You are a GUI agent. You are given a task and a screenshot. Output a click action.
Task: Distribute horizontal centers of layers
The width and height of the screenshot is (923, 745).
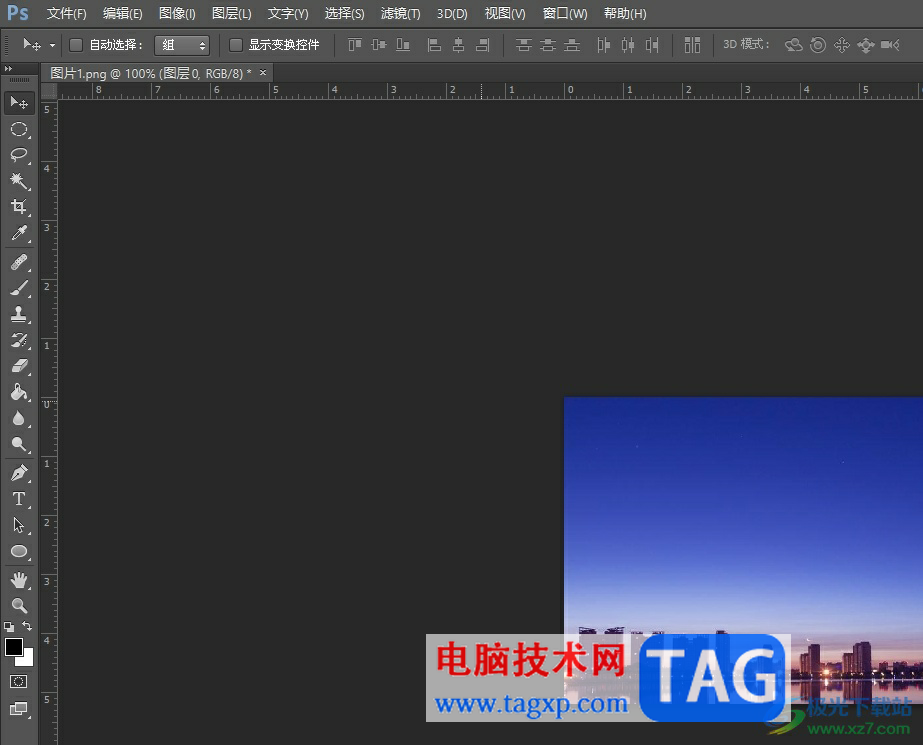click(x=627, y=45)
